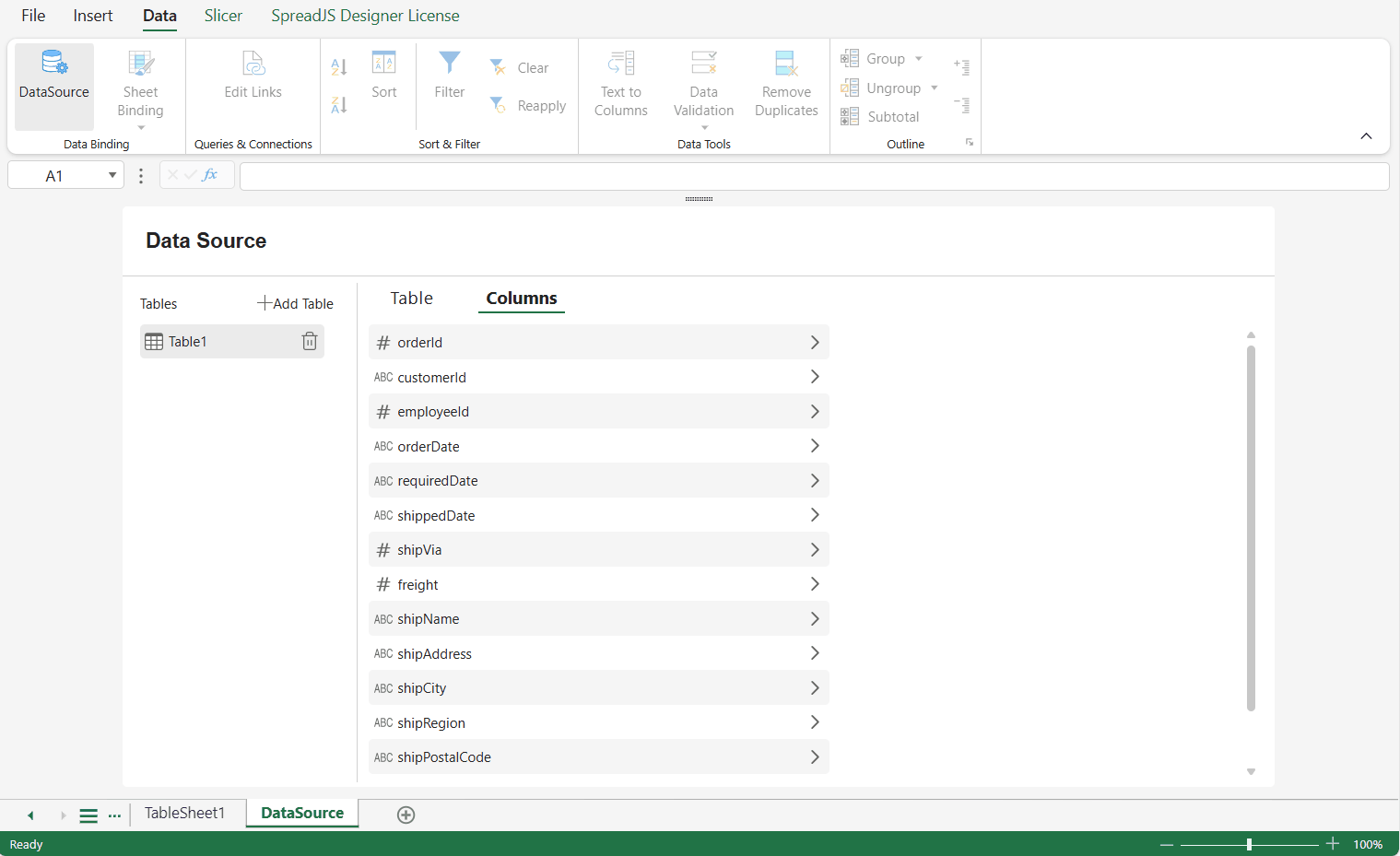Show outline detail icon
This screenshot has width=1400, height=856.
[x=962, y=66]
